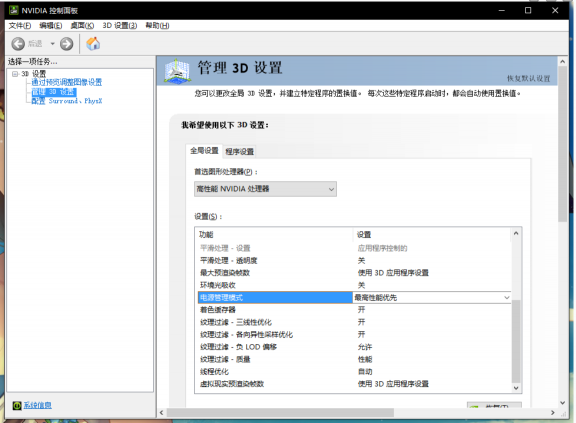Screen dimensions: 576x423
Task: Select 配置 Surround、PhysX tree item
Action: pyautogui.click(x=66, y=101)
